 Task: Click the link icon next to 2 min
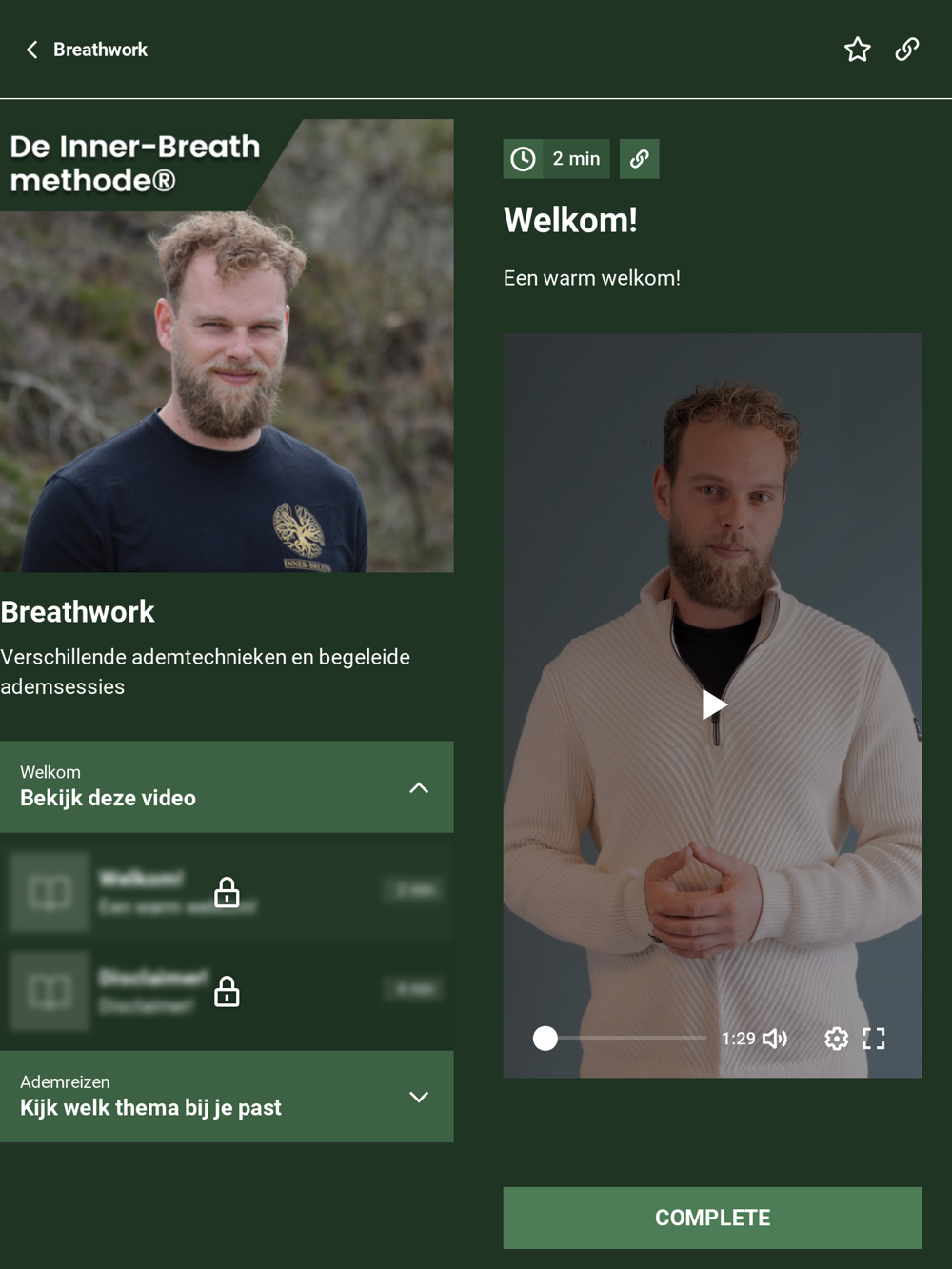(640, 159)
